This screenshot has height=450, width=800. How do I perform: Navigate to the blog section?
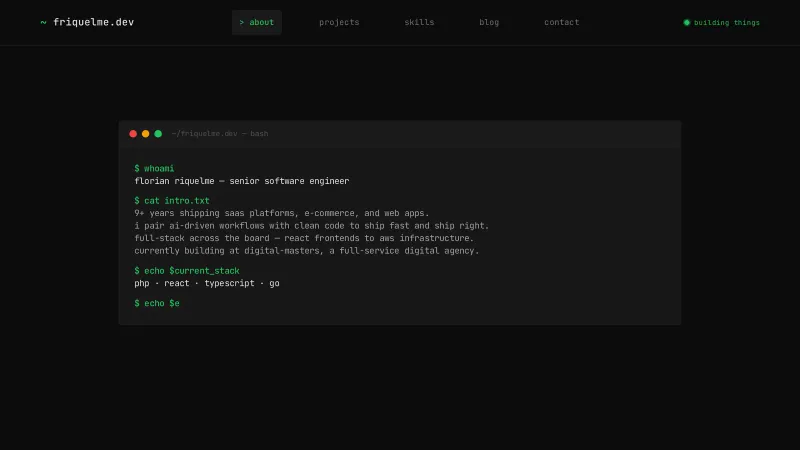[x=489, y=22]
